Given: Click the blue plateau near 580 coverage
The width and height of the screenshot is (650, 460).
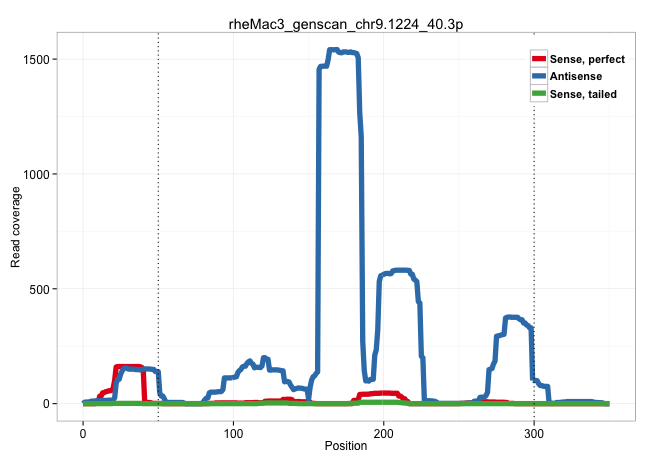Looking at the screenshot, I should (x=400, y=270).
